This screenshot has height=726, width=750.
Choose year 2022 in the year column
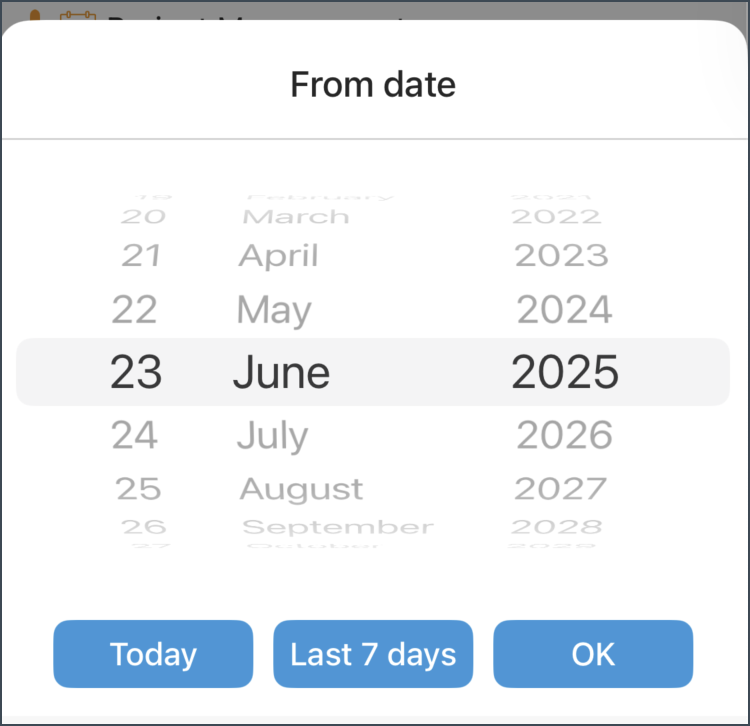pyautogui.click(x=556, y=217)
